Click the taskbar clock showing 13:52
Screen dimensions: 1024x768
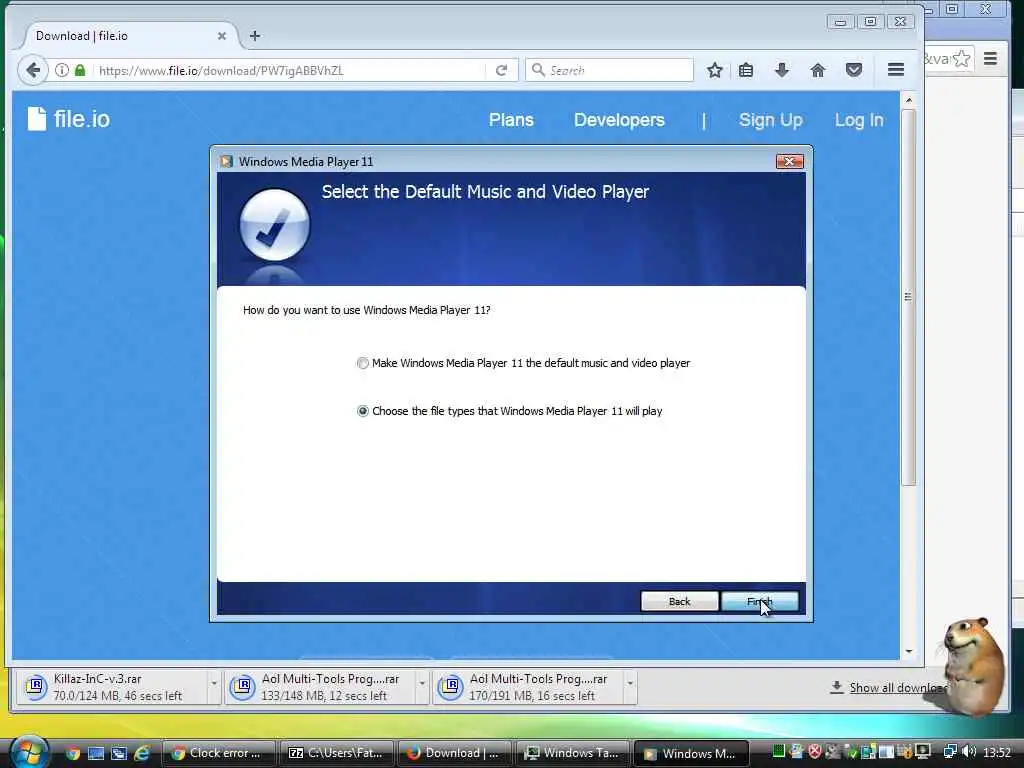(997, 752)
